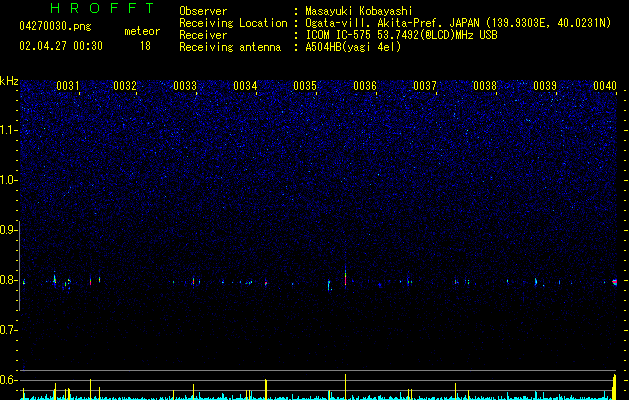629x400 pixels.
Task: Select observer name Masayuki Kobayashi
Action: [358, 11]
